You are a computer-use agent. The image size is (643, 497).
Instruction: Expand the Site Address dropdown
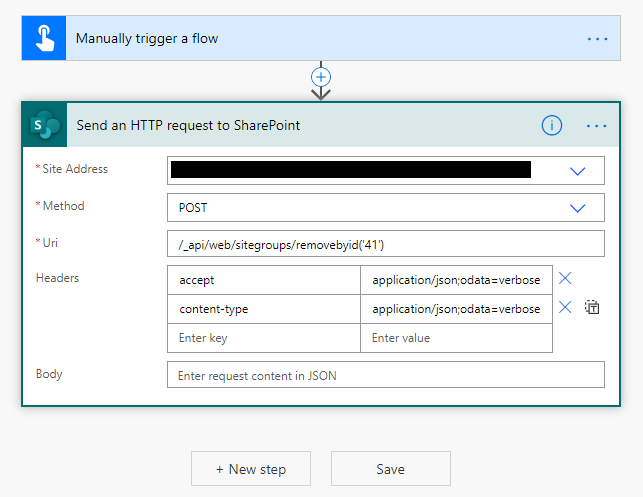(x=577, y=171)
